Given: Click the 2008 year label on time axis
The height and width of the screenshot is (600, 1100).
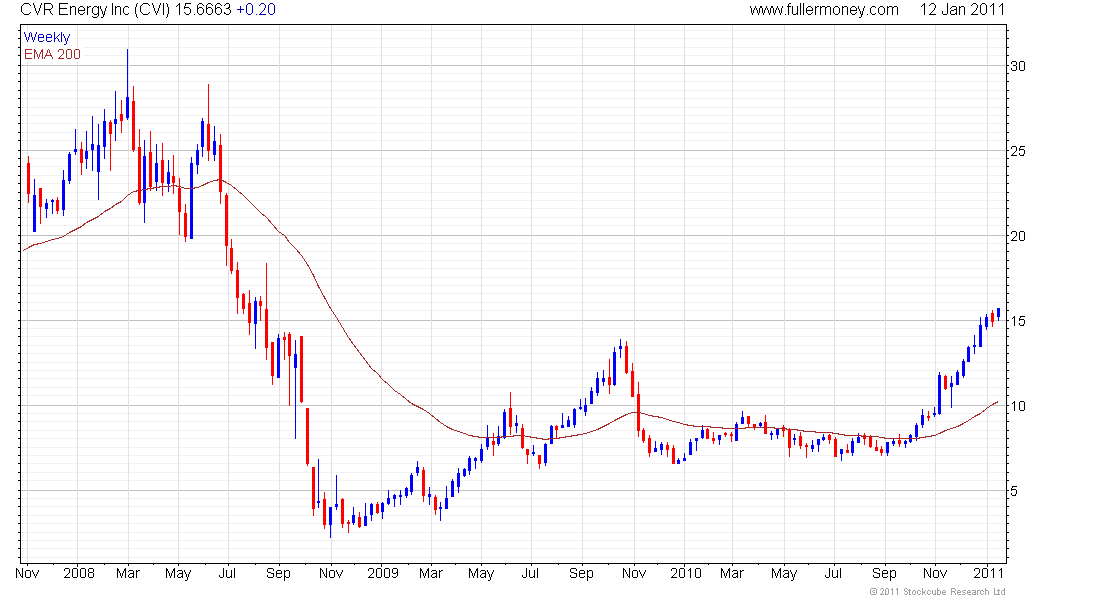Looking at the screenshot, I should 79,573.
